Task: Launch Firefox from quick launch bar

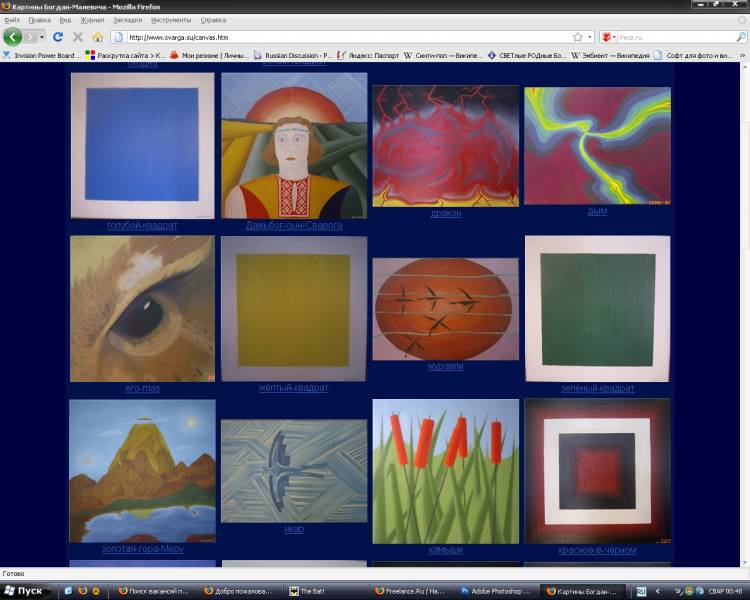Action: 82,591
